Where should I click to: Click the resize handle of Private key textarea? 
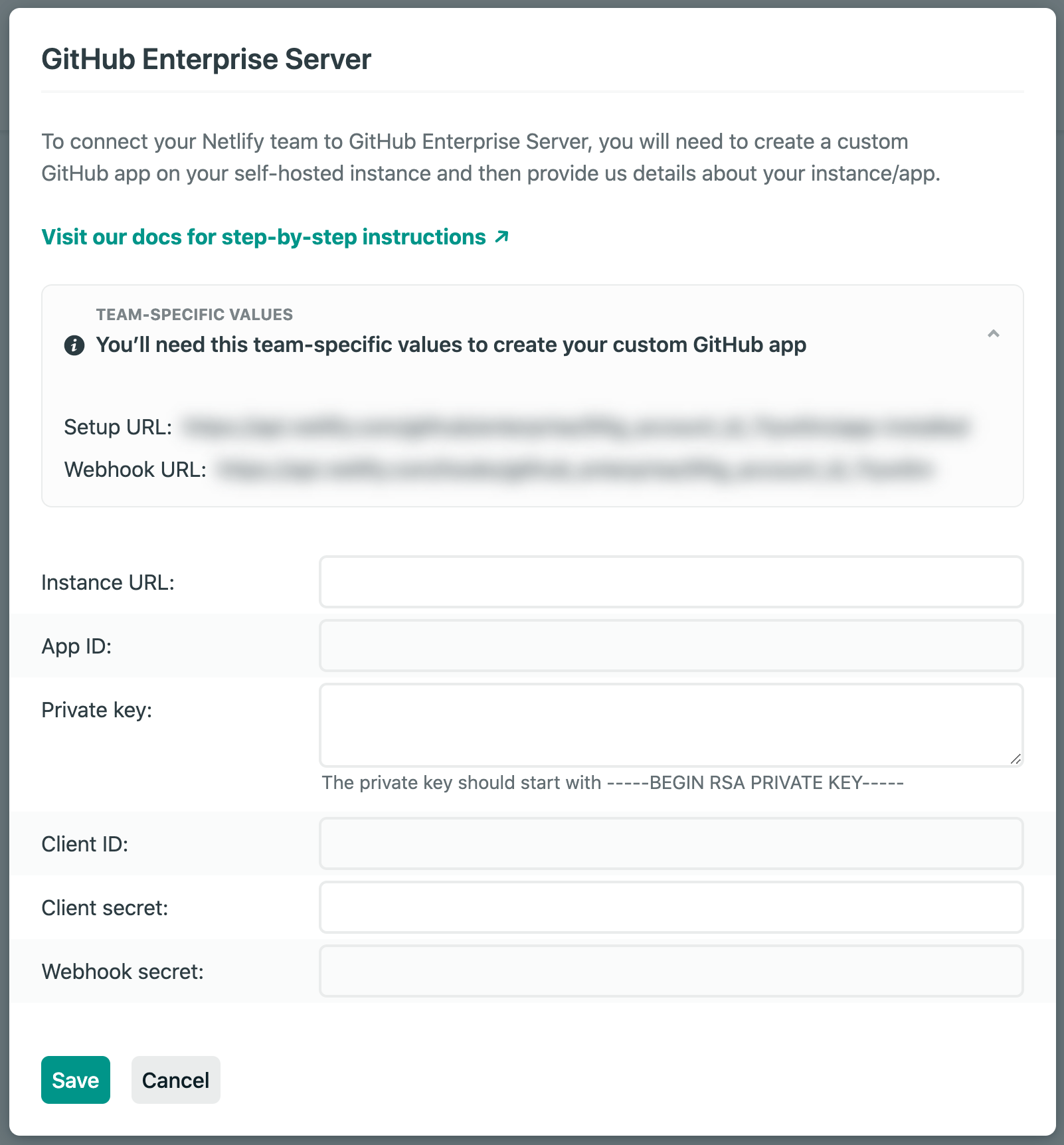(1016, 758)
